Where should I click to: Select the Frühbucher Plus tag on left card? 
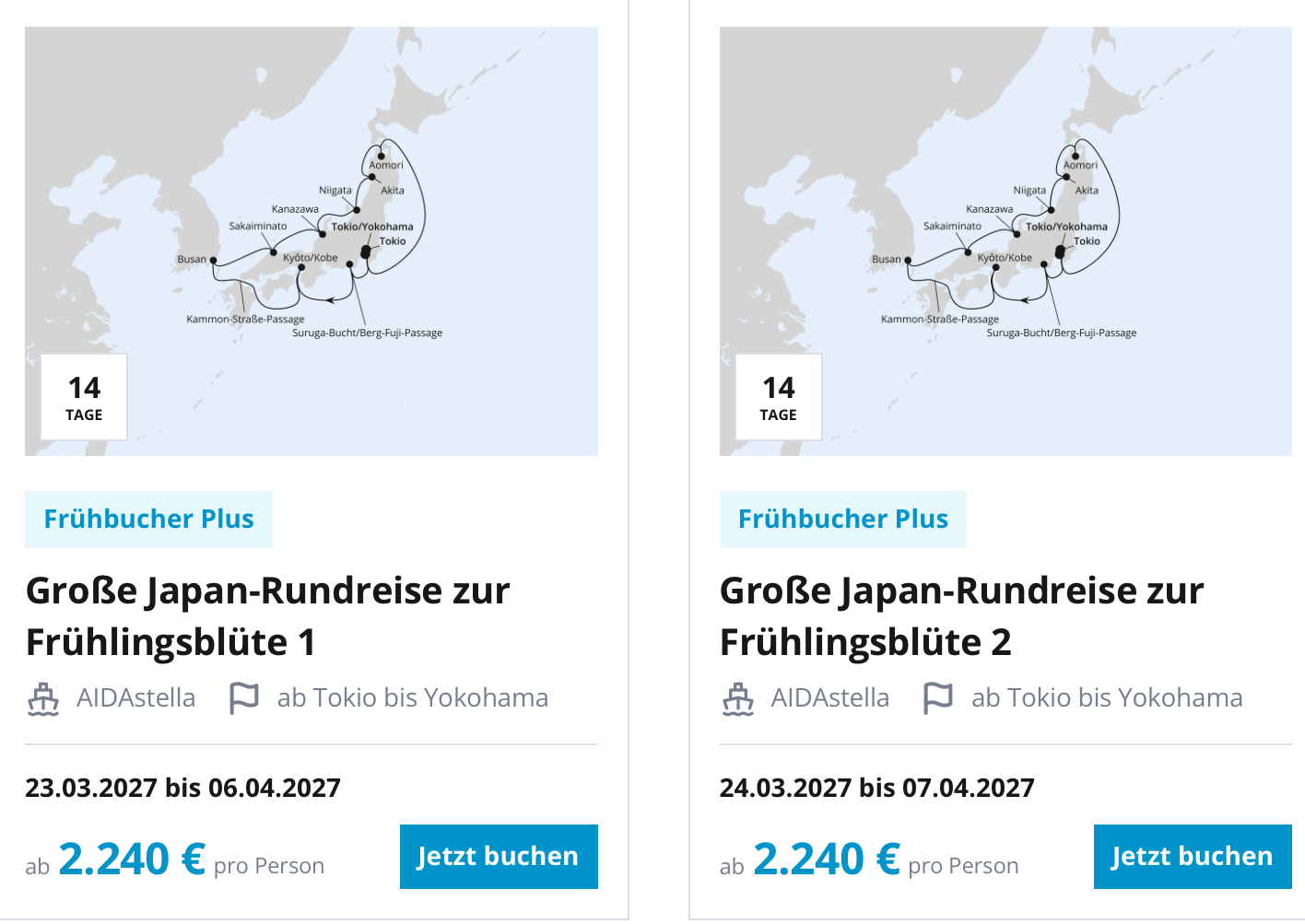click(x=148, y=520)
